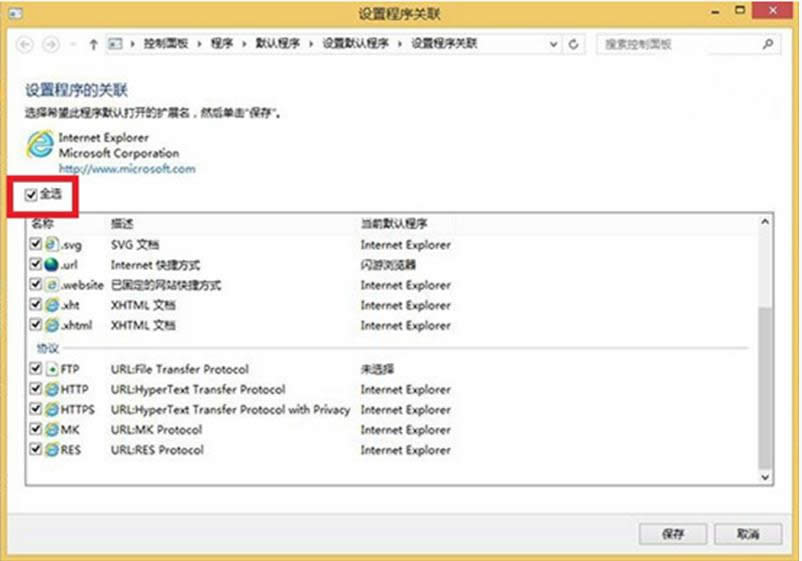
Task: Click 取消 to cancel changes
Action: [748, 534]
